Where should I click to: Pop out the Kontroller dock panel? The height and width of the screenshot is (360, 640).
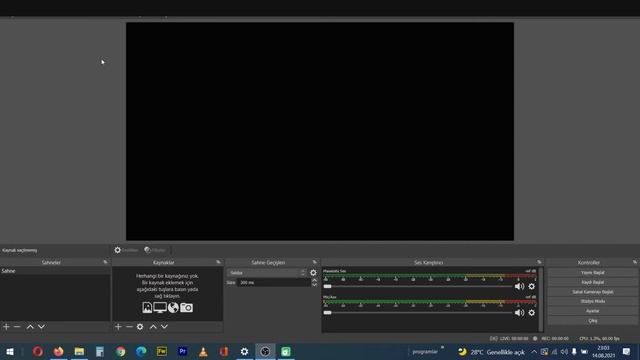click(635, 262)
